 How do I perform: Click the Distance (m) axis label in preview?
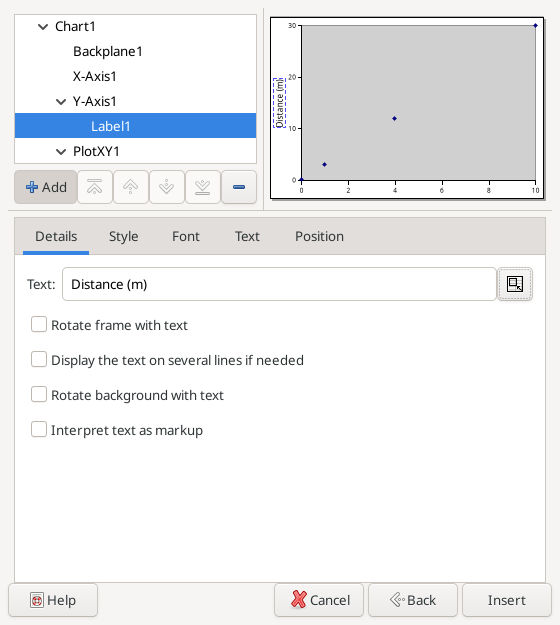[279, 103]
